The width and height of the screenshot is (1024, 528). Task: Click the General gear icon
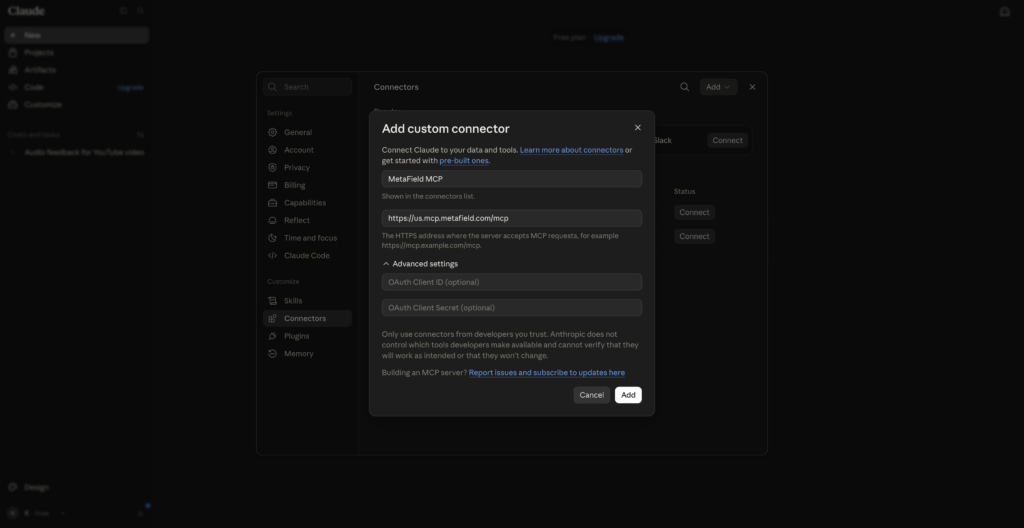coord(272,132)
